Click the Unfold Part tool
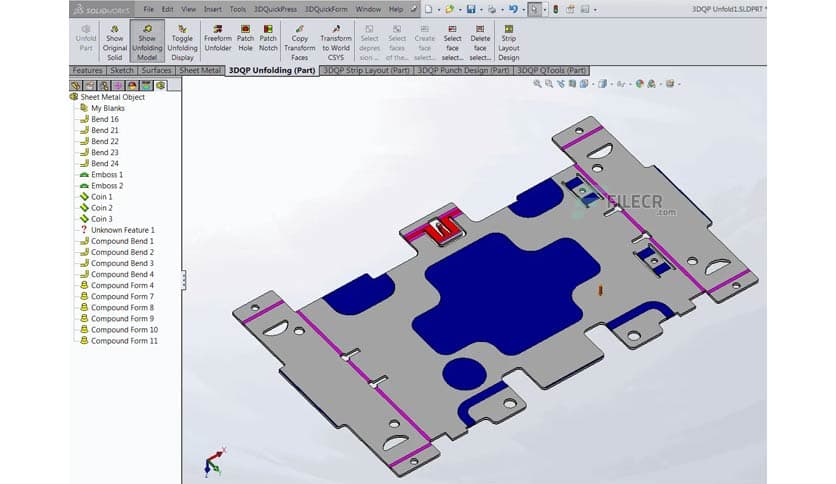Image resolution: width=836 pixels, height=484 pixels. [x=86, y=42]
